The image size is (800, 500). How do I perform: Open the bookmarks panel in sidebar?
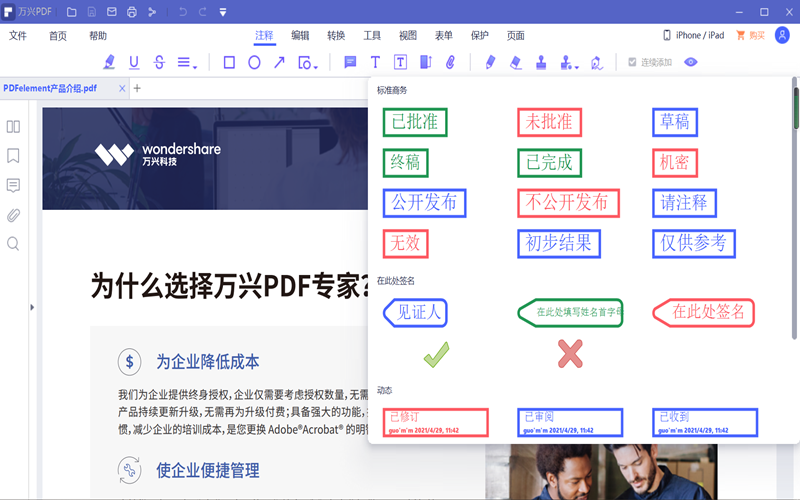pyautogui.click(x=13, y=156)
